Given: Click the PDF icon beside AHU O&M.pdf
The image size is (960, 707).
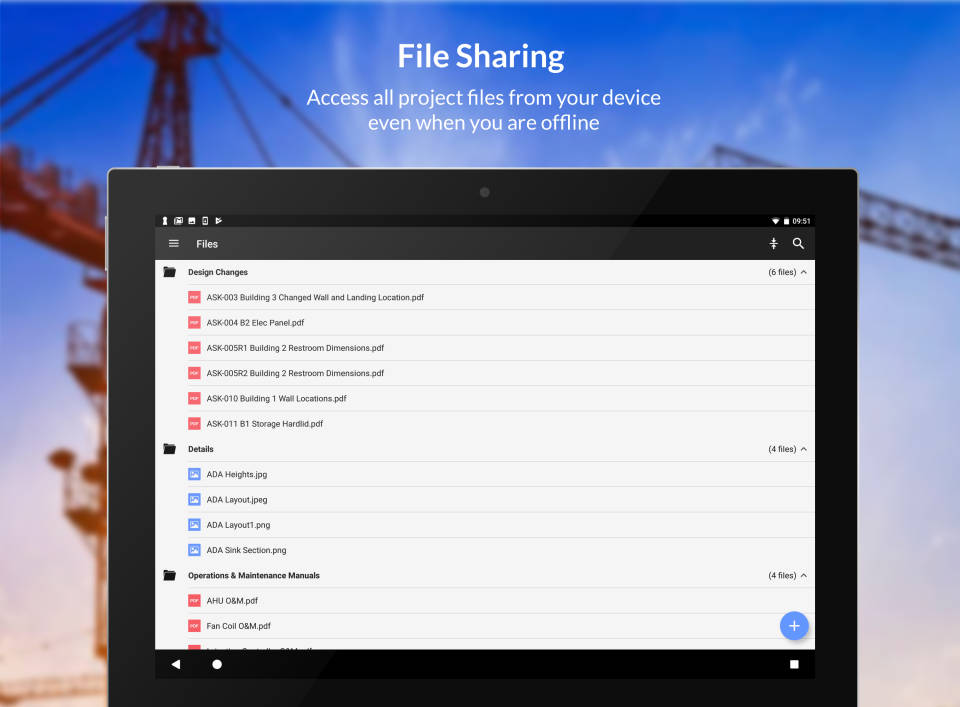Looking at the screenshot, I should [193, 600].
